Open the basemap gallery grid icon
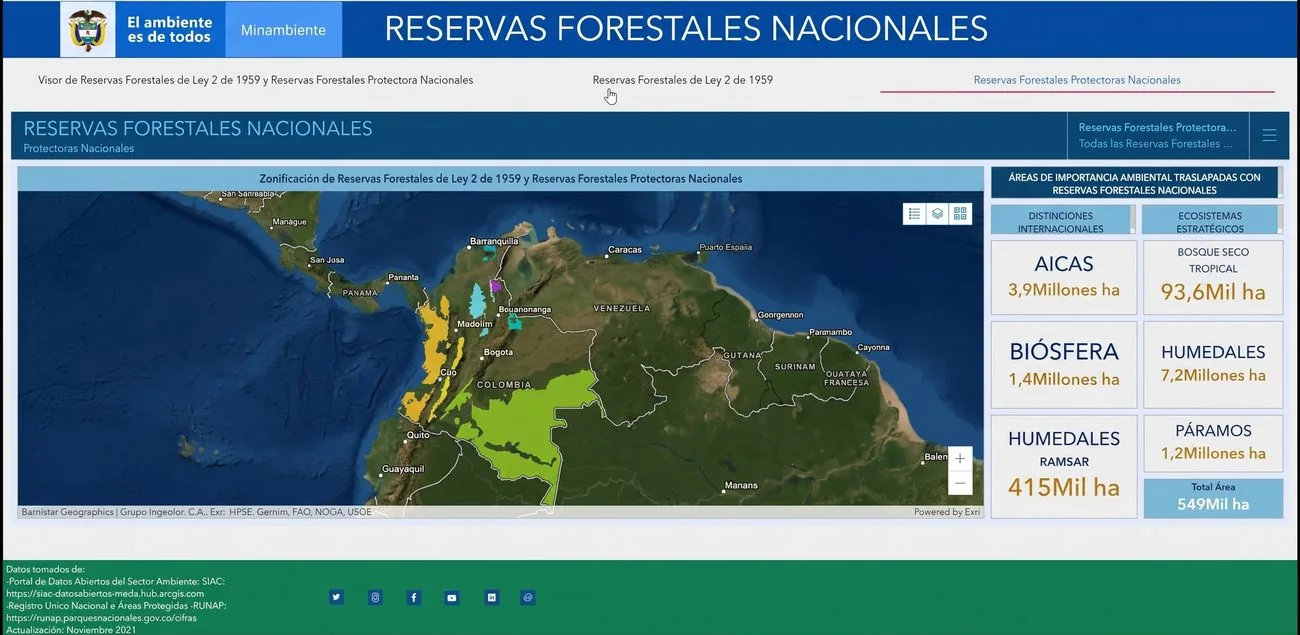This screenshot has height=635, width=1300. pos(960,213)
